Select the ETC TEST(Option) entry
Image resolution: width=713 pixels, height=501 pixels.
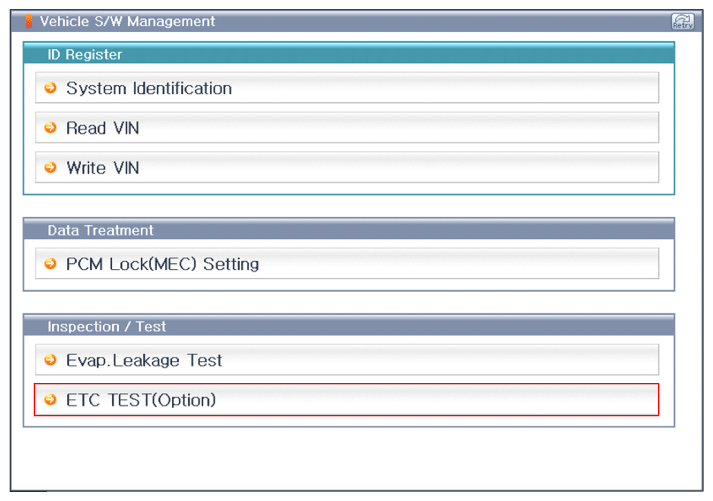tap(140, 400)
